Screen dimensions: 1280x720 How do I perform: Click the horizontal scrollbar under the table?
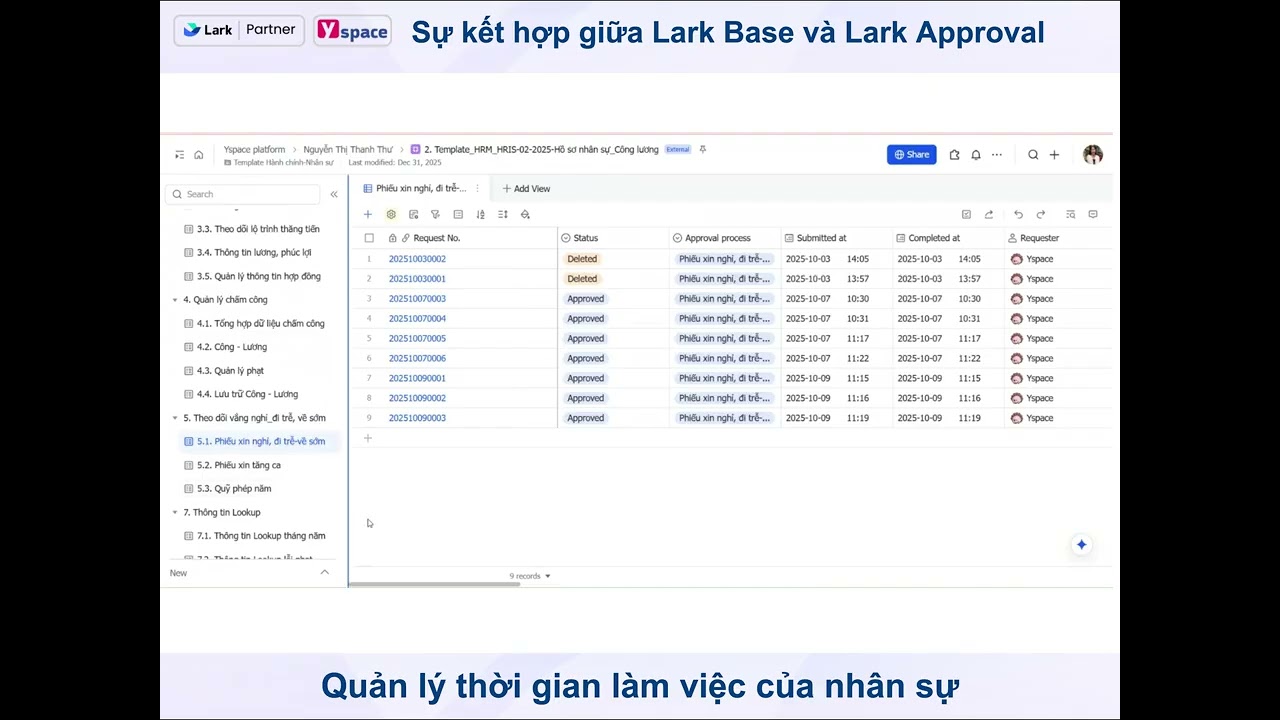tap(435, 584)
